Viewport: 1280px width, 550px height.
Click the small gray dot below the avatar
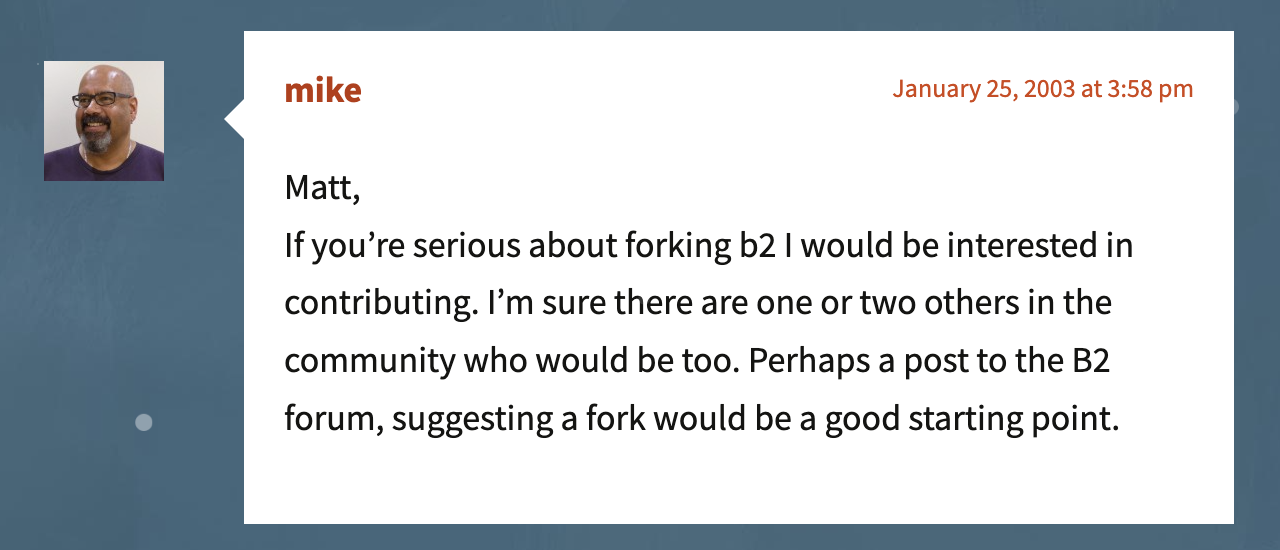click(143, 423)
